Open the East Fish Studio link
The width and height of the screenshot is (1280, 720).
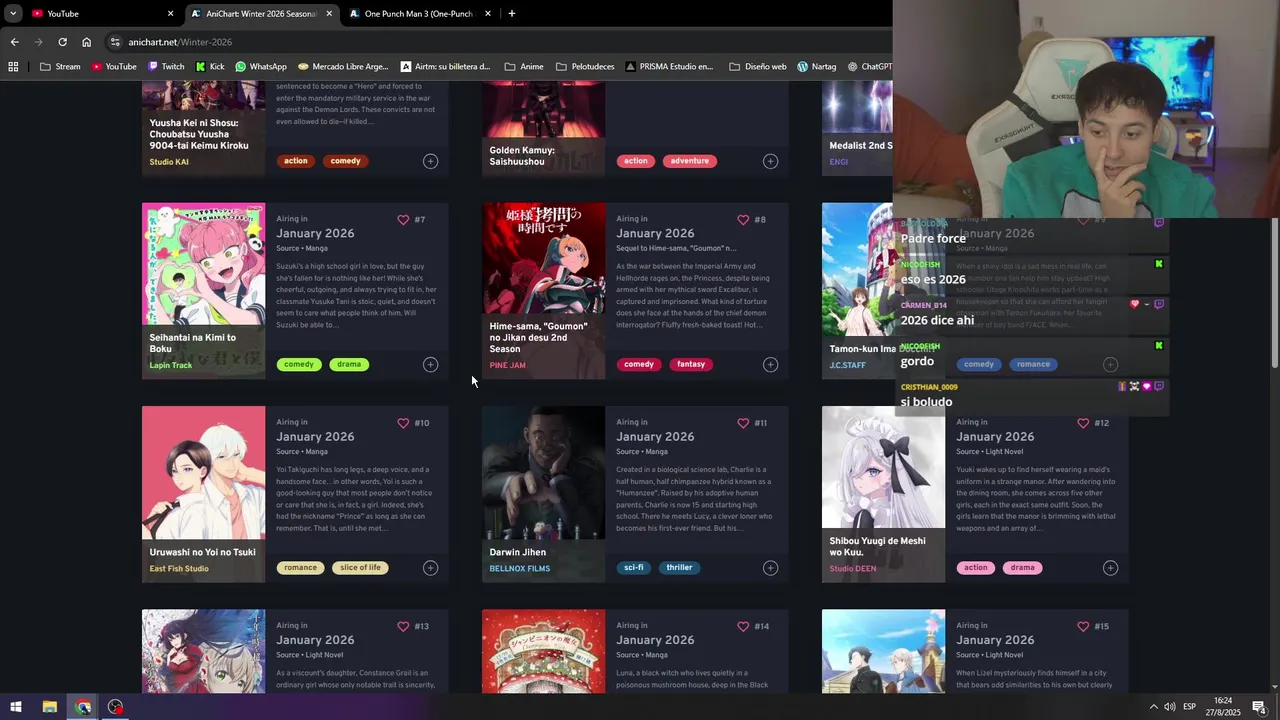click(179, 569)
